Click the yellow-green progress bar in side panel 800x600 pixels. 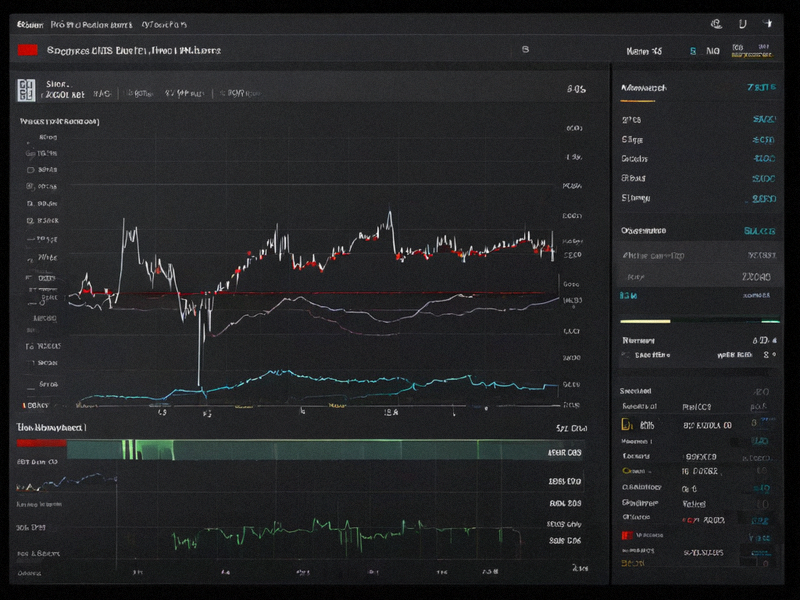(699, 321)
